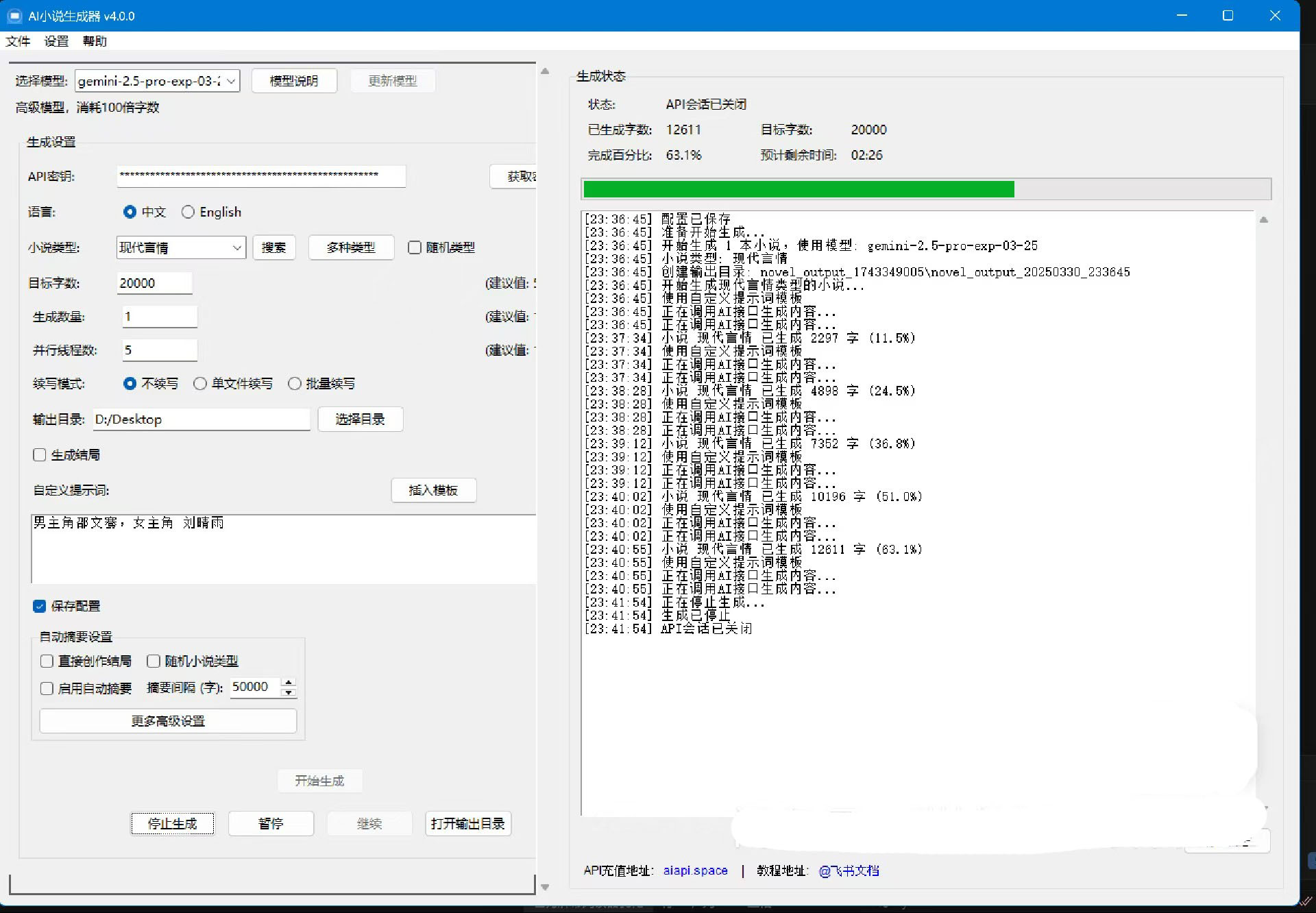Click the app icon in title bar
Screen dimensions: 1316x913
coord(14,16)
